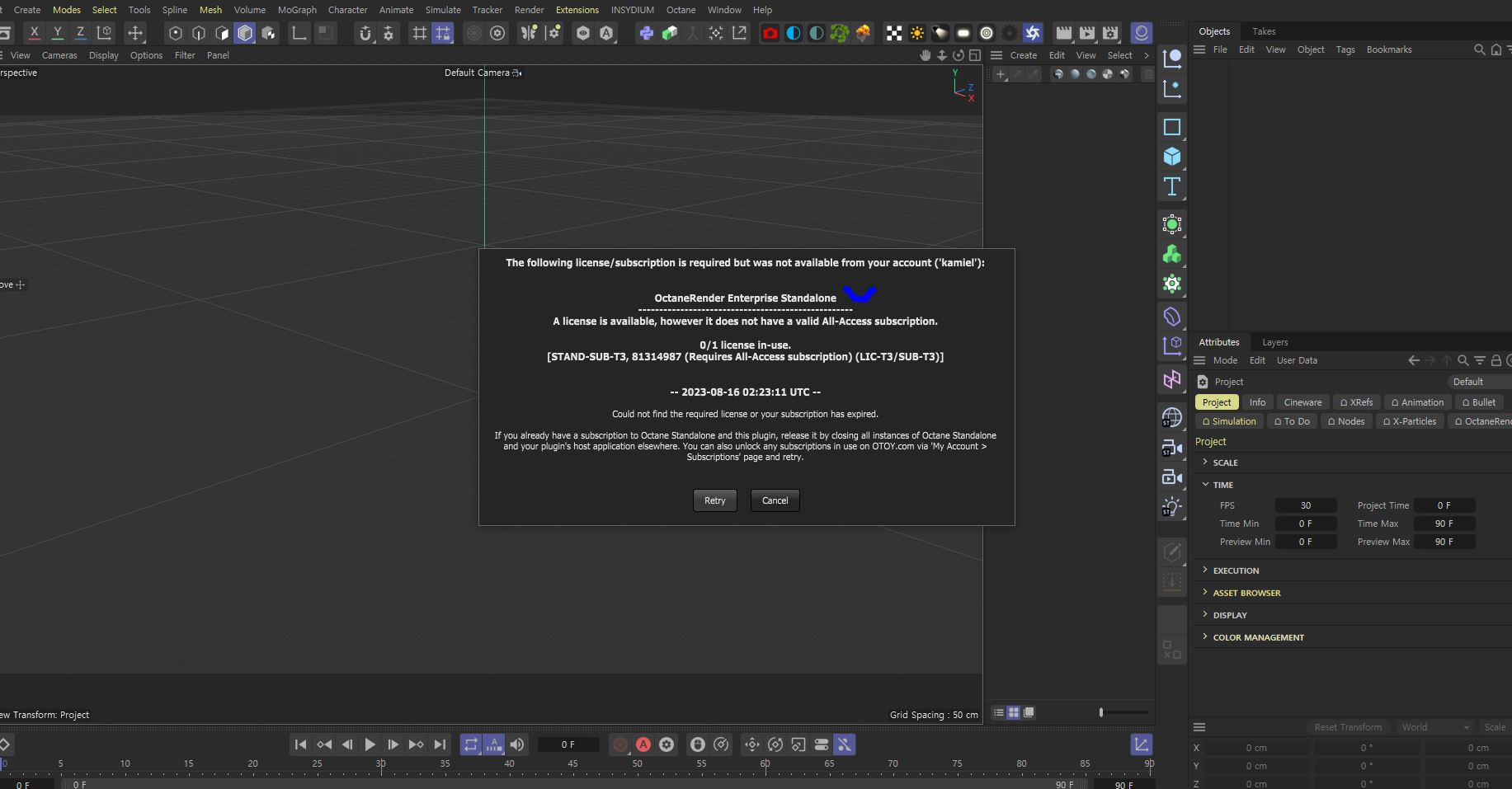Click the FPS value field

pos(1305,505)
